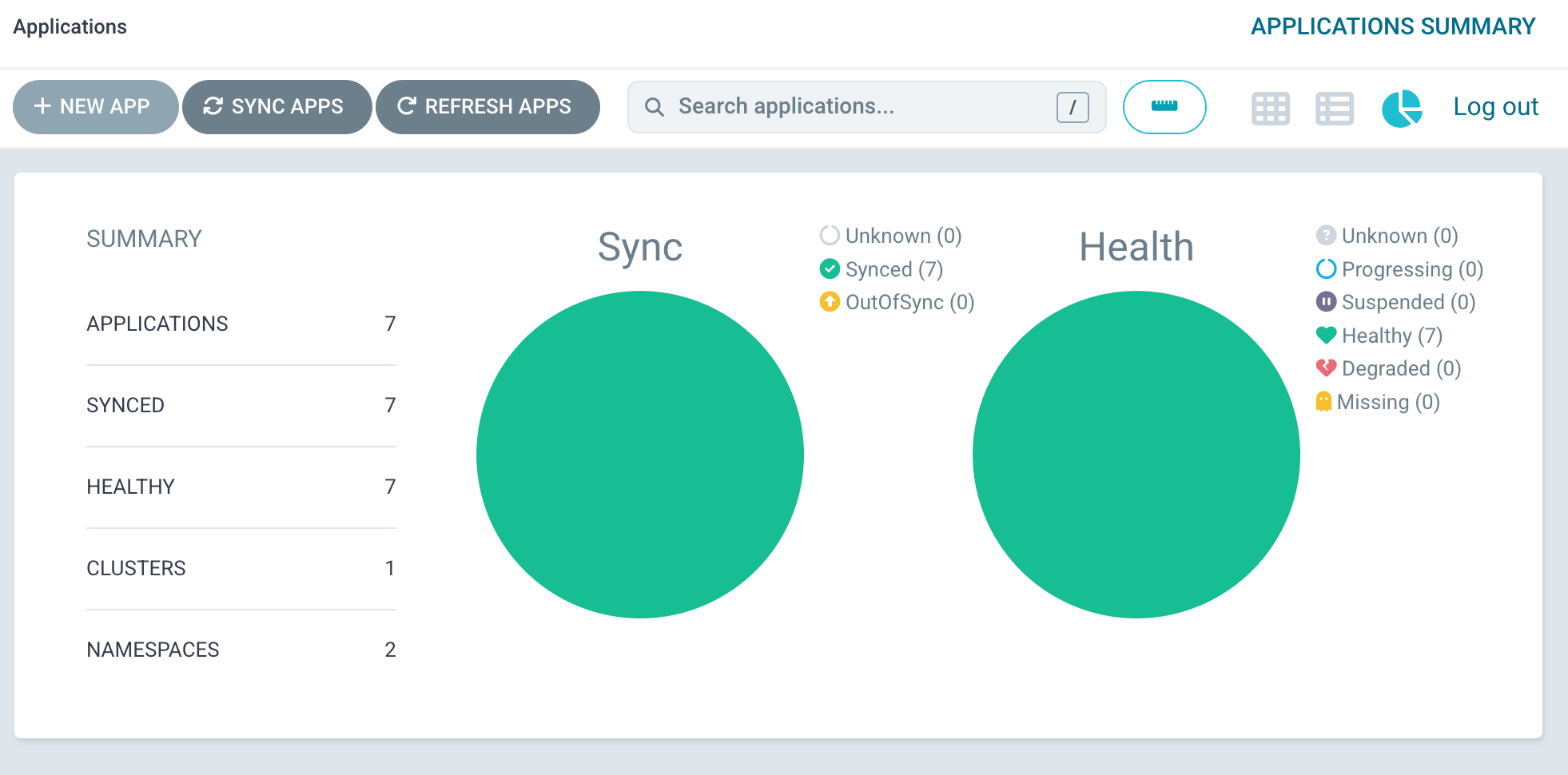Click the sync arrows icon in SYNC APPS
Viewport: 1568px width, 775px height.
click(213, 106)
